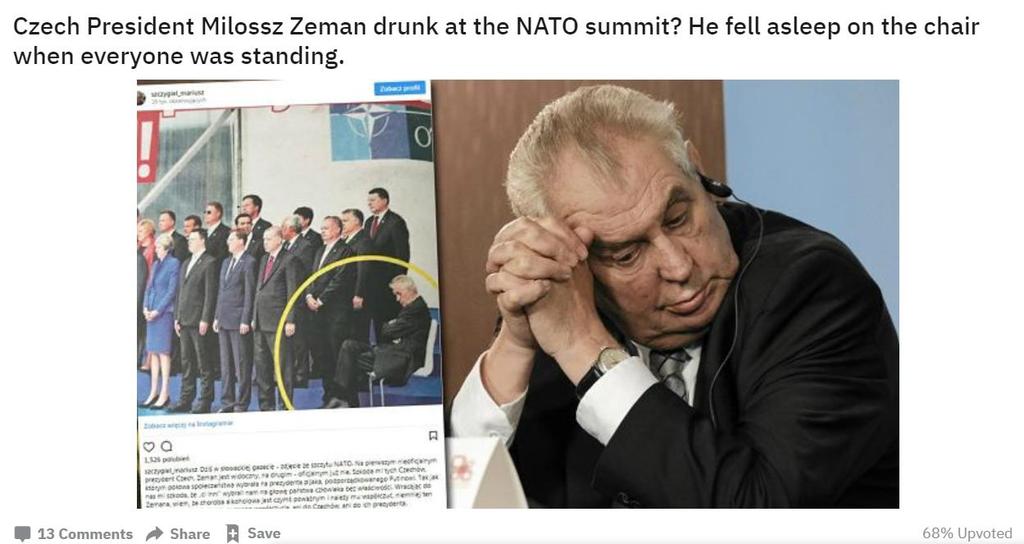This screenshot has height=544, width=1024.
Task: Click the Instagram caption text block
Action: pos(291,483)
